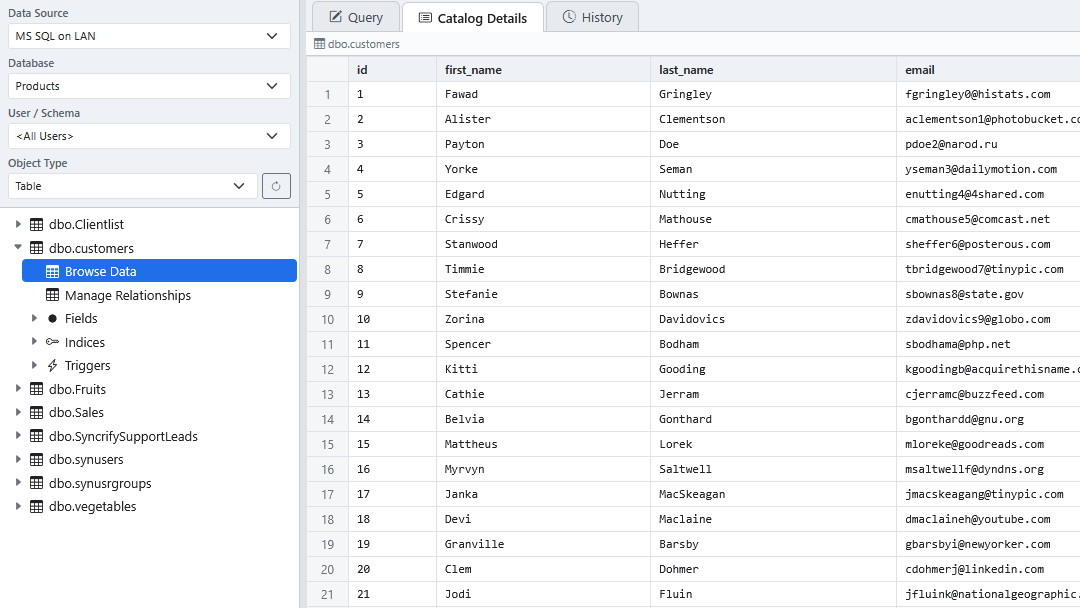Click the email cell pdoe2@narod.ru

988,144
